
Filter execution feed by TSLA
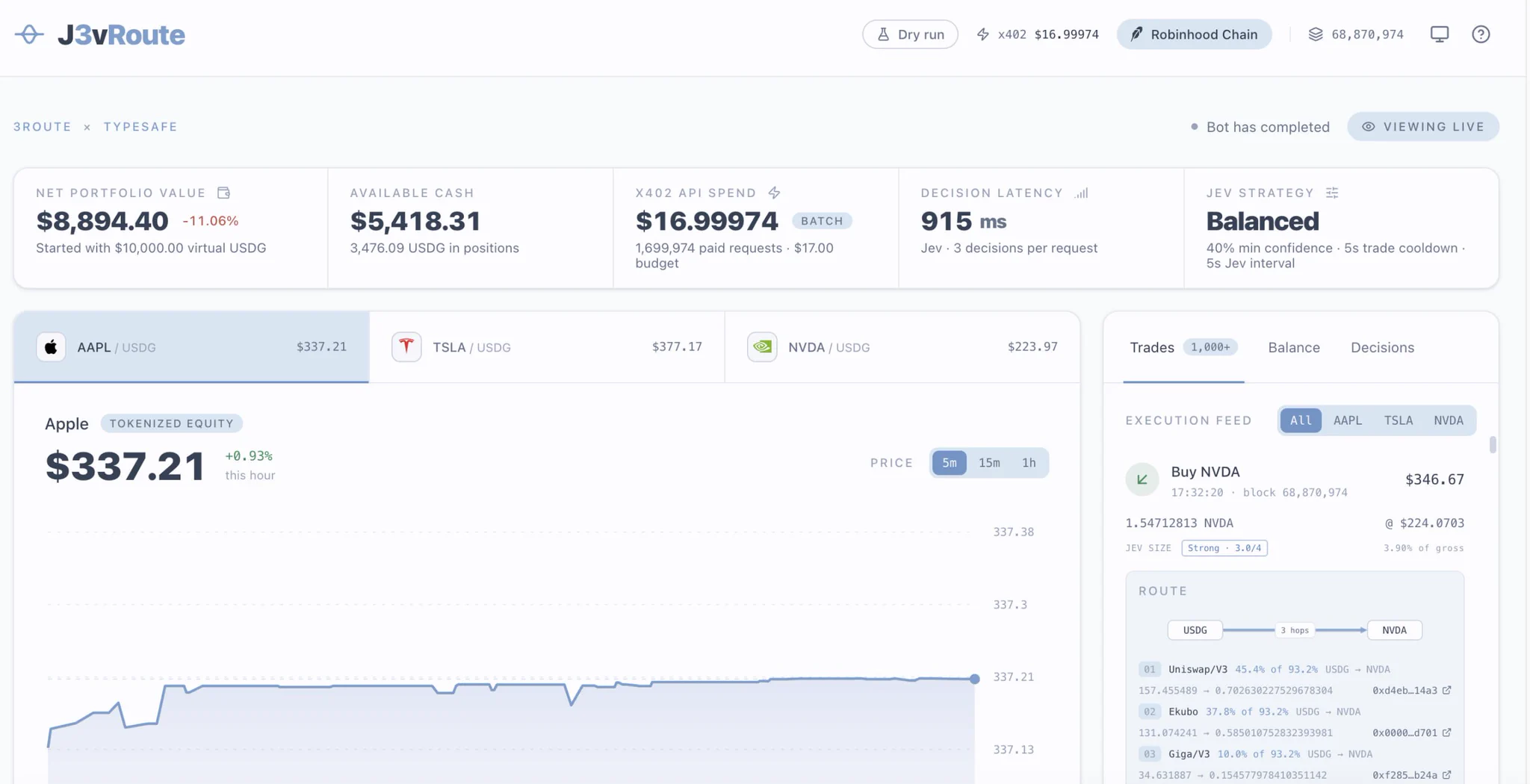tap(1399, 420)
